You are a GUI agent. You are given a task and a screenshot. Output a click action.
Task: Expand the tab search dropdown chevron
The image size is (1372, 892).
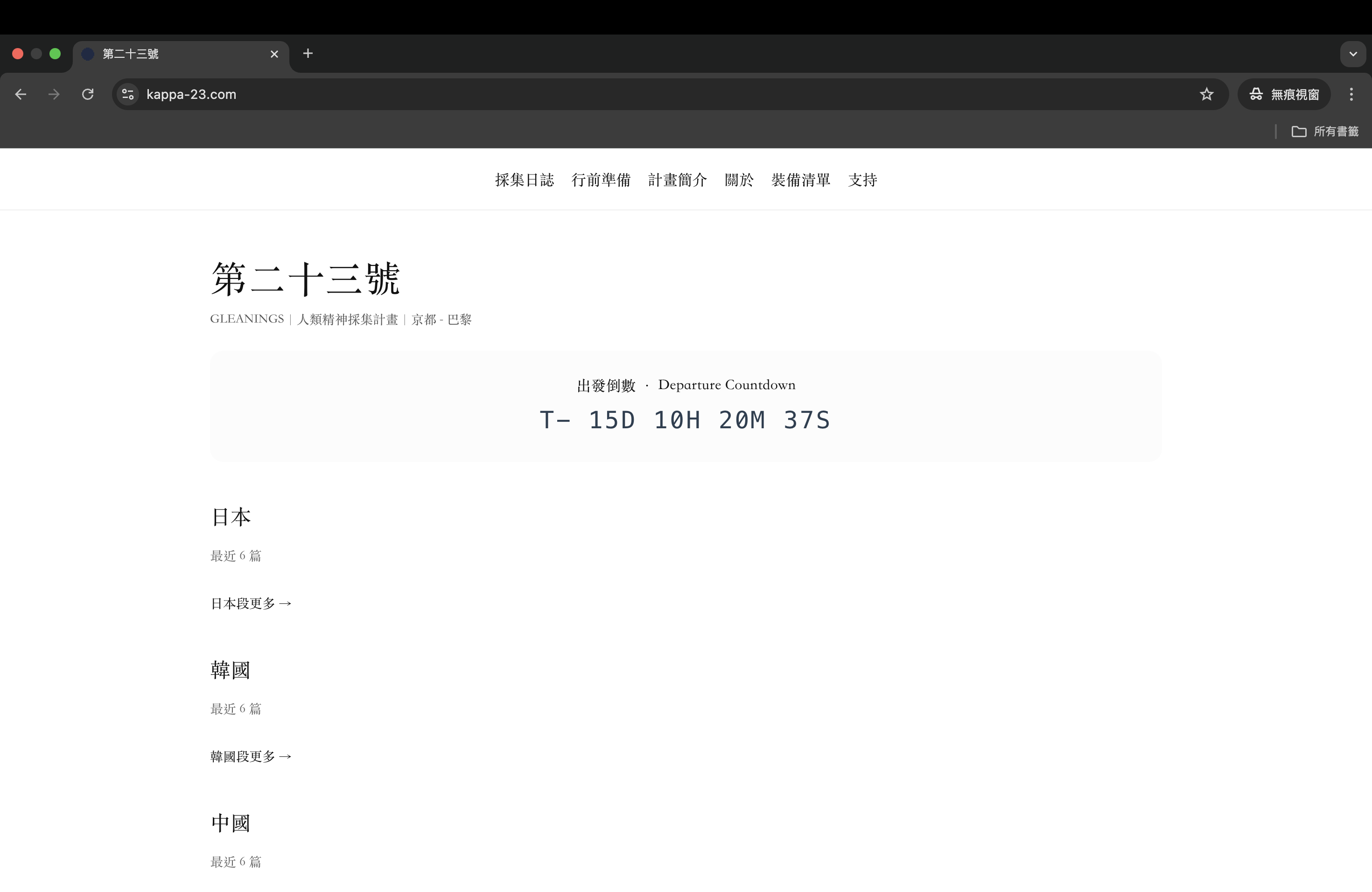click(x=1352, y=54)
